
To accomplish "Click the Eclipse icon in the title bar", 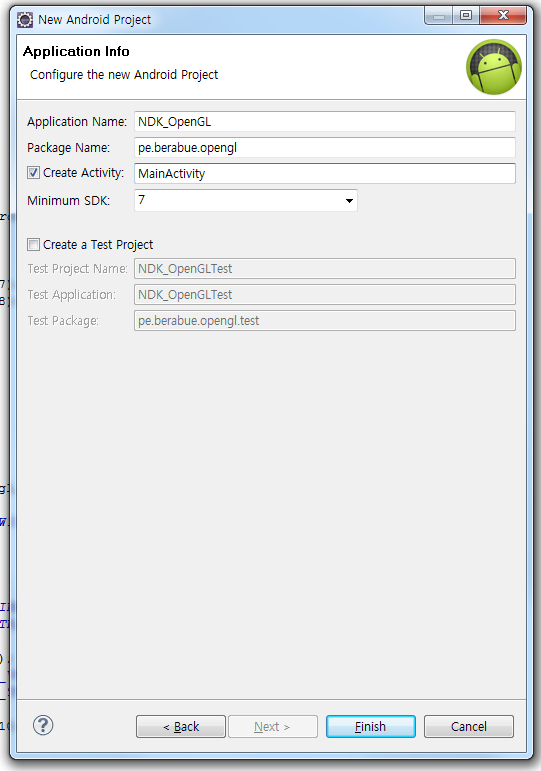I will (25, 20).
